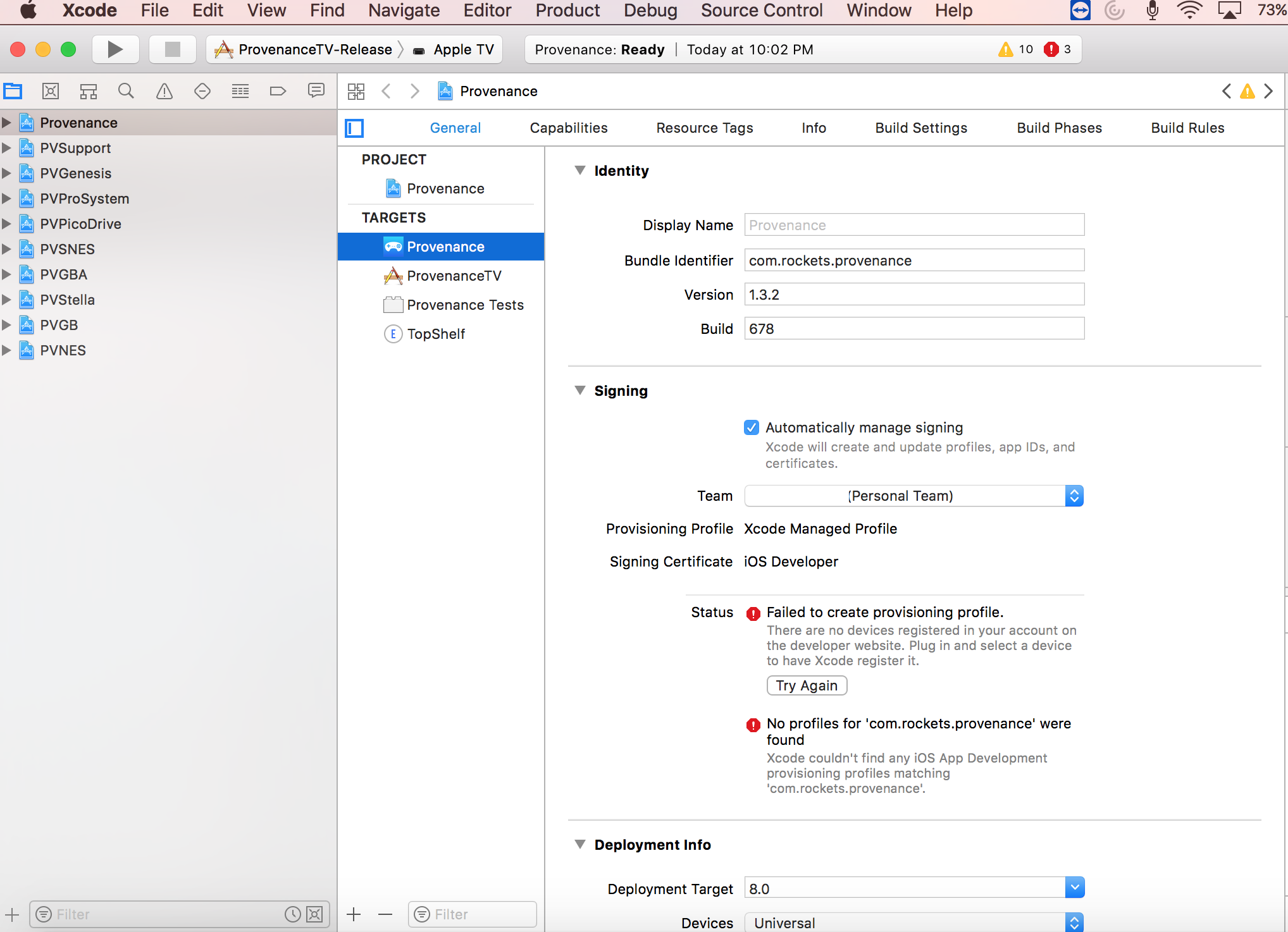This screenshot has width=1288, height=932.
Task: Select the ProvenanceTV-Release scheme
Action: coord(304,49)
